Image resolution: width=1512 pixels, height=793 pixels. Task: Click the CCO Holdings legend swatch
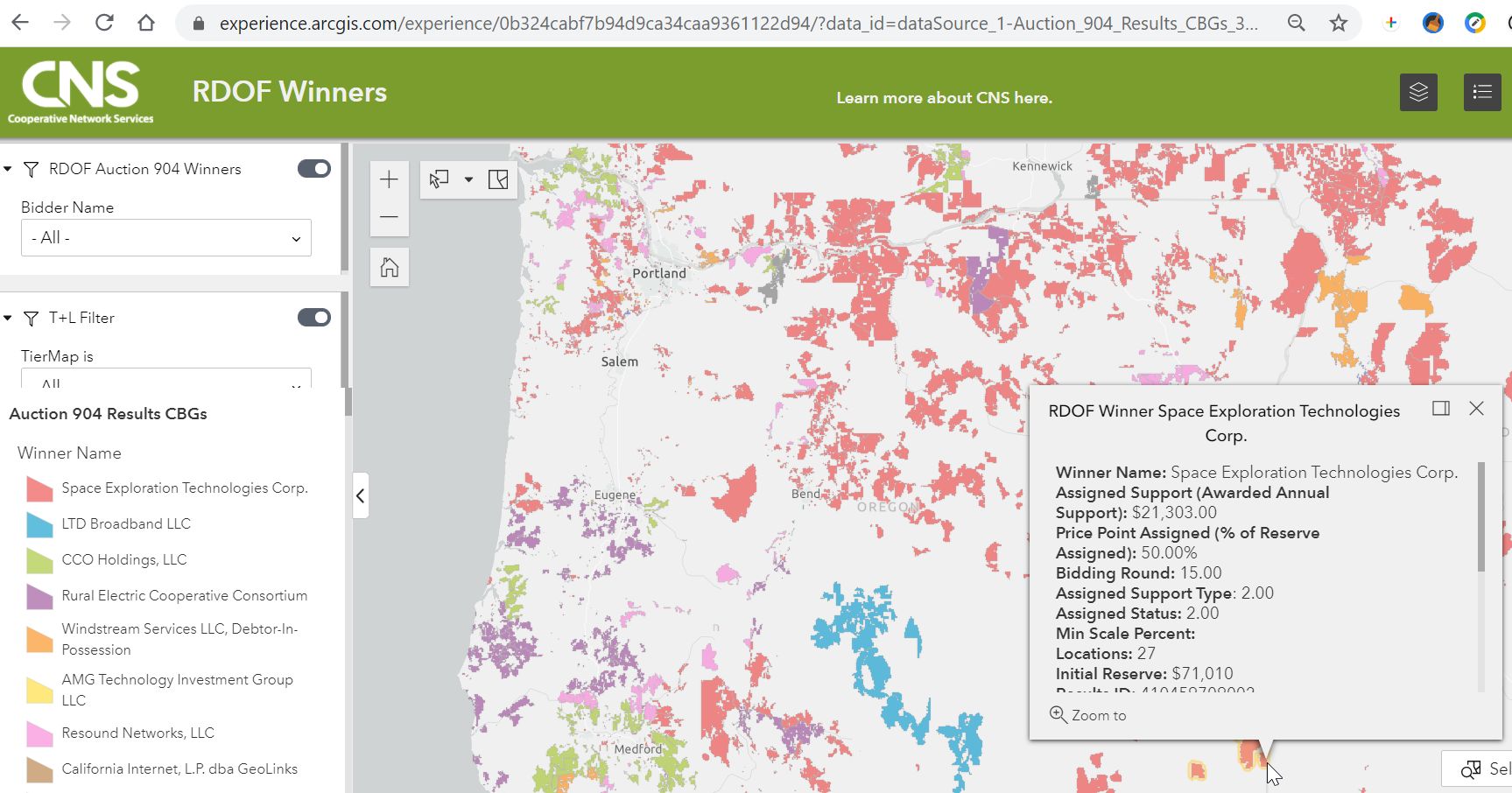(x=39, y=560)
